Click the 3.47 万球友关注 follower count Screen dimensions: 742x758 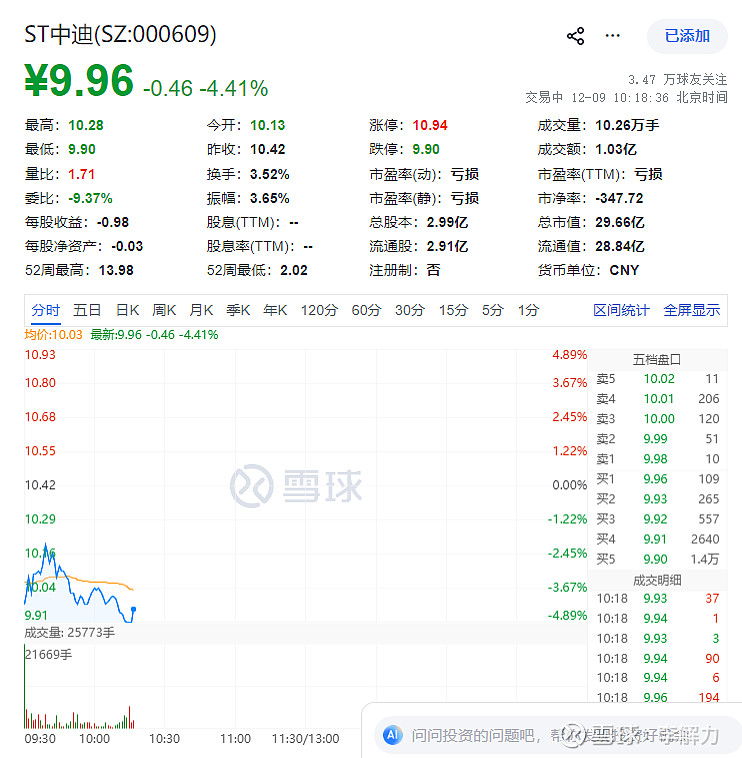pos(677,79)
